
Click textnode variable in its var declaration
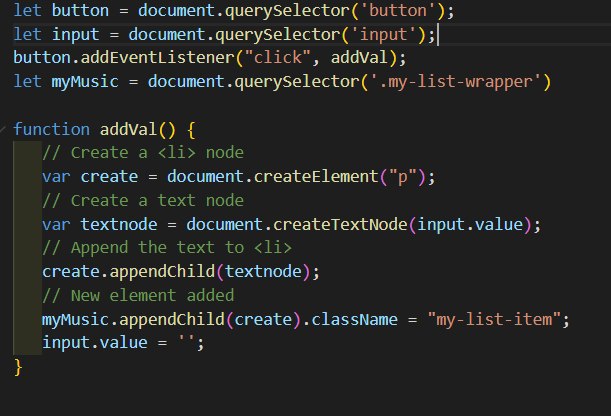tap(119, 224)
